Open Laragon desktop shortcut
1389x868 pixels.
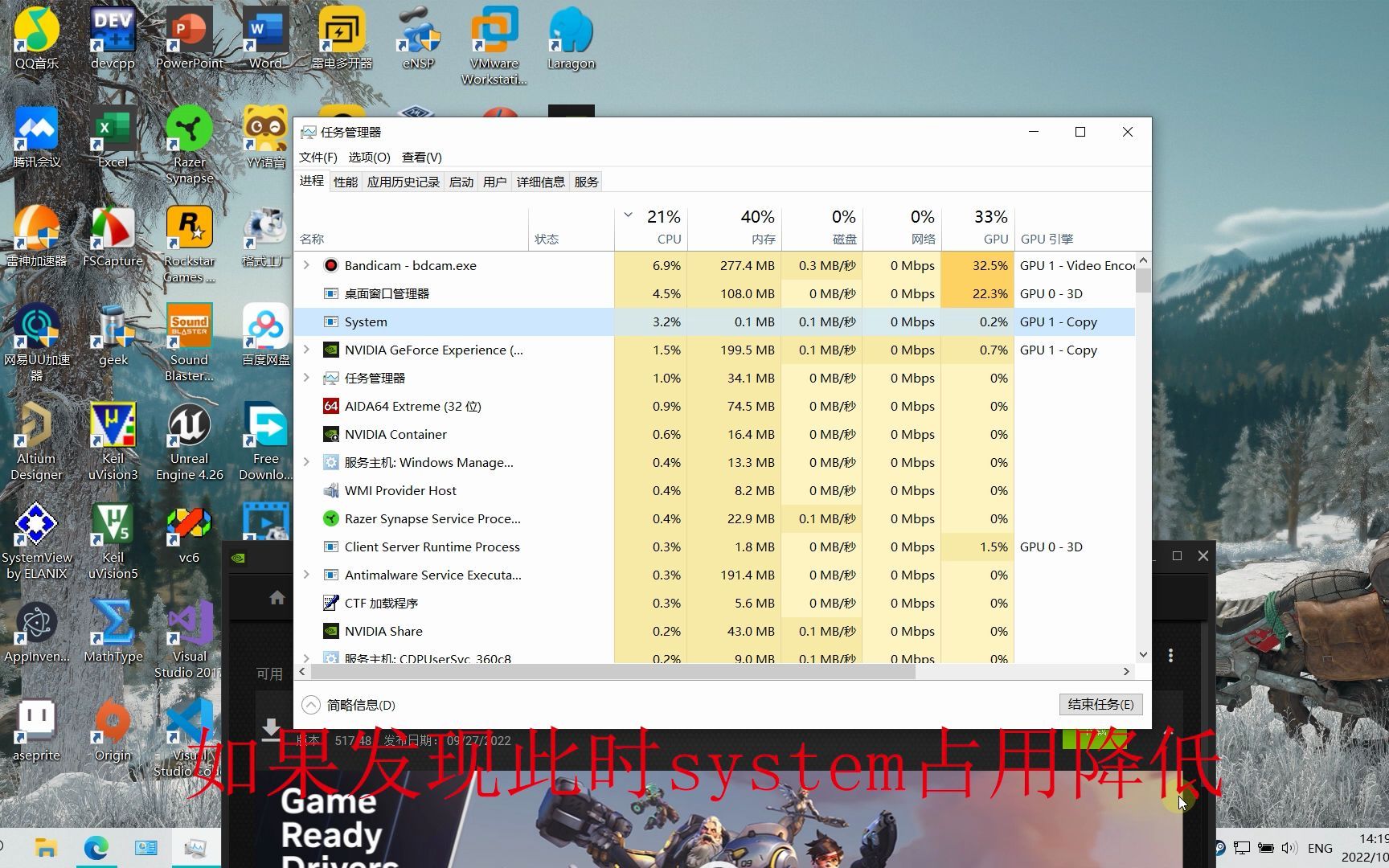pyautogui.click(x=571, y=38)
